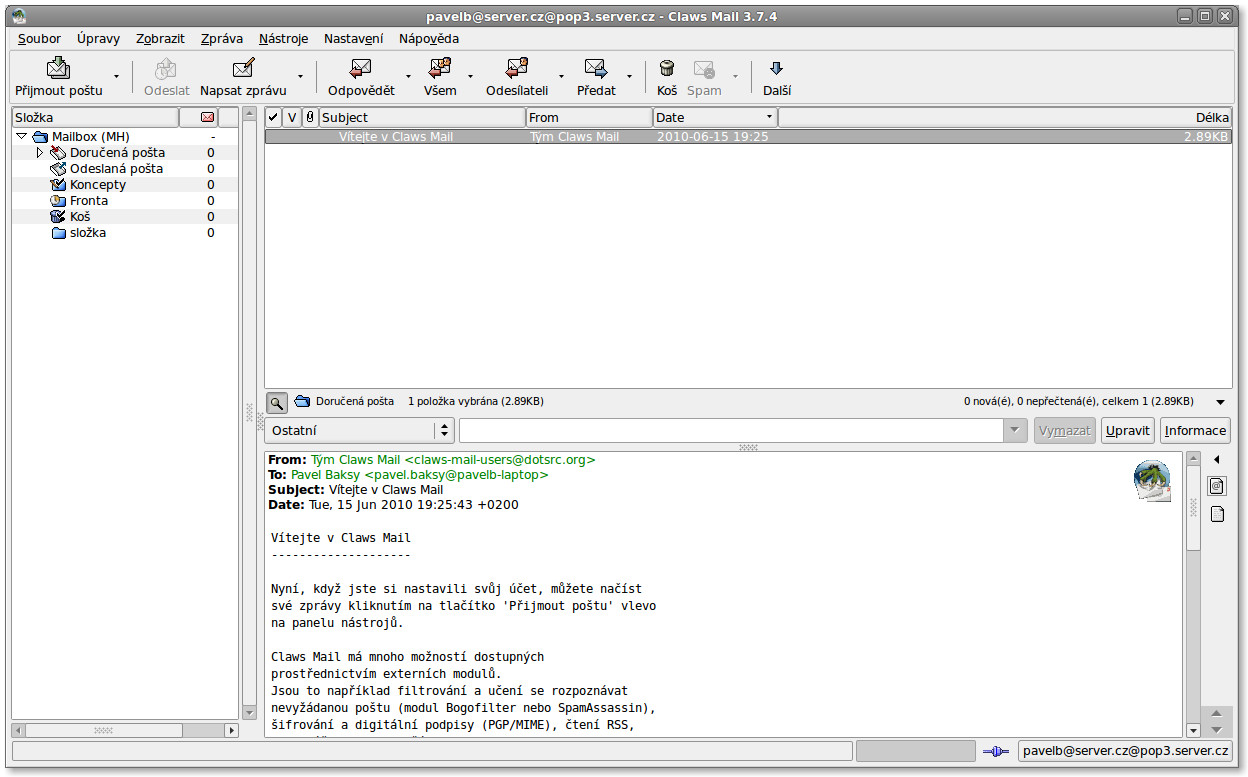Viewport: 1248px width, 777px height.
Task: Click the folder list horizontal scrollbar
Action: [125, 731]
